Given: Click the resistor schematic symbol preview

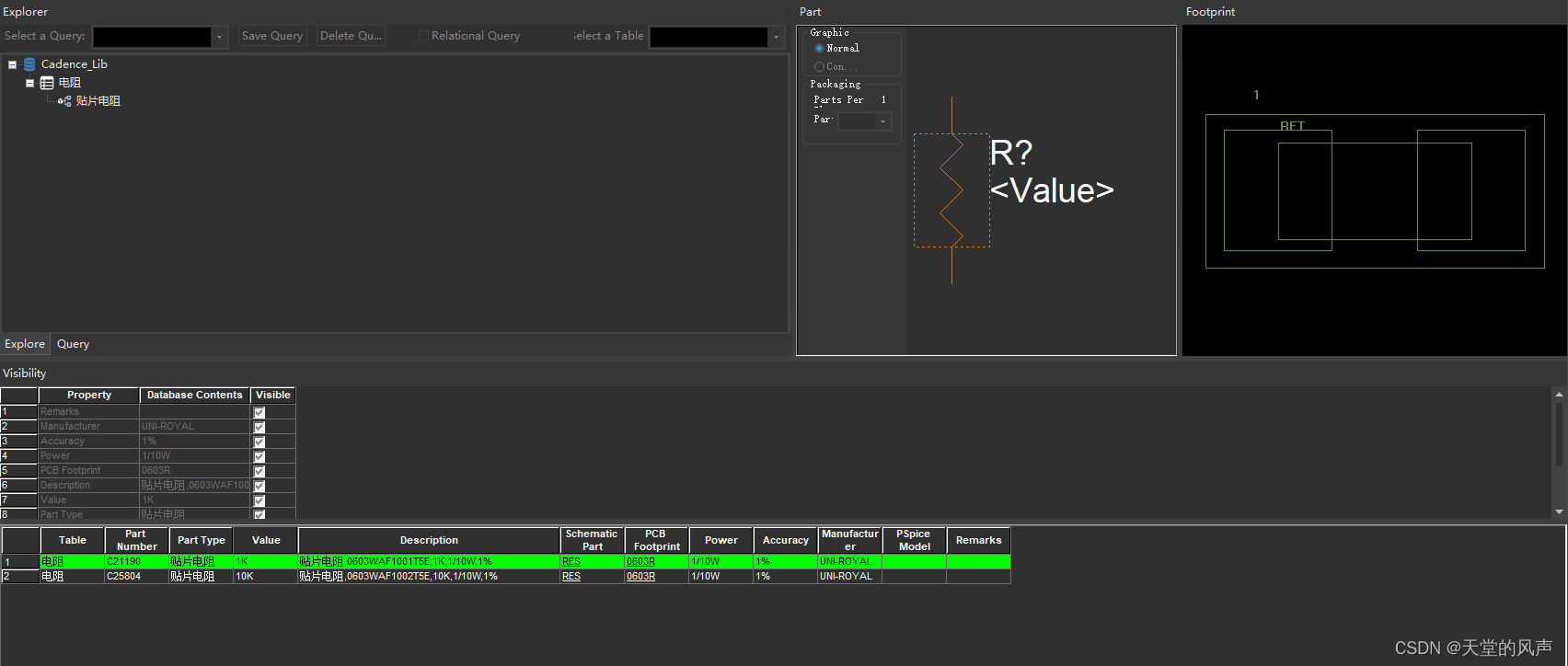Looking at the screenshot, I should pyautogui.click(x=952, y=190).
